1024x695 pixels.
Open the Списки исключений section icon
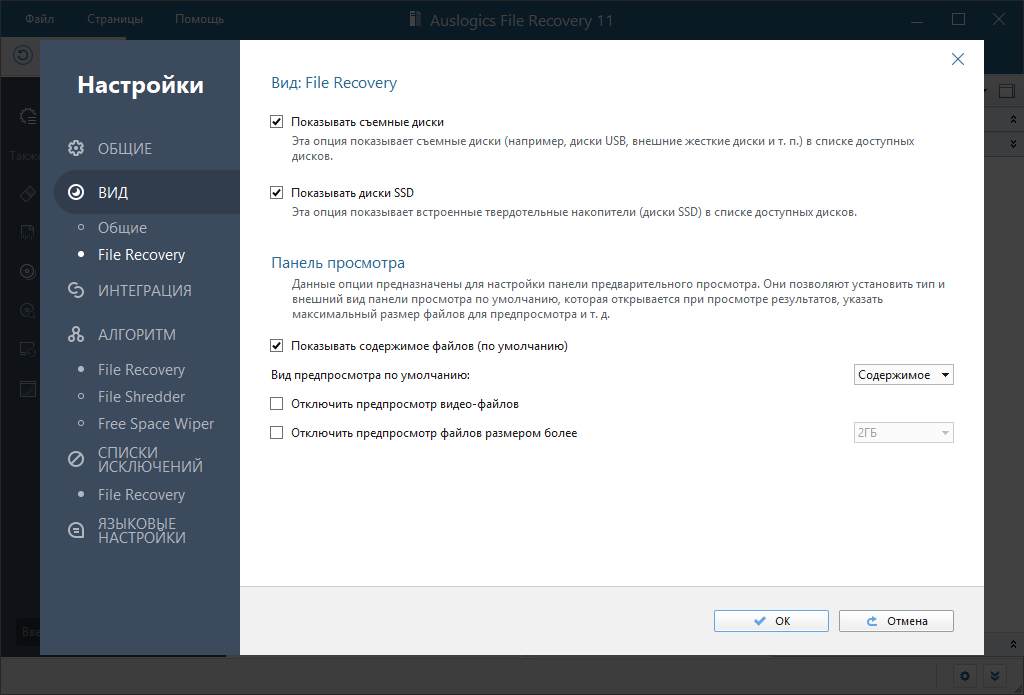click(x=76, y=459)
